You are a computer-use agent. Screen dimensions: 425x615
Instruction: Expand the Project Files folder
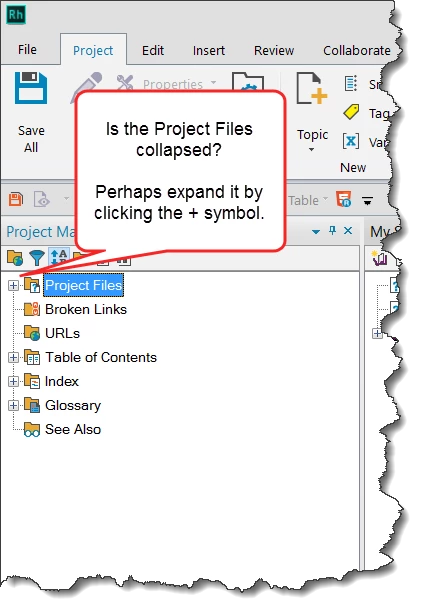click(13, 285)
